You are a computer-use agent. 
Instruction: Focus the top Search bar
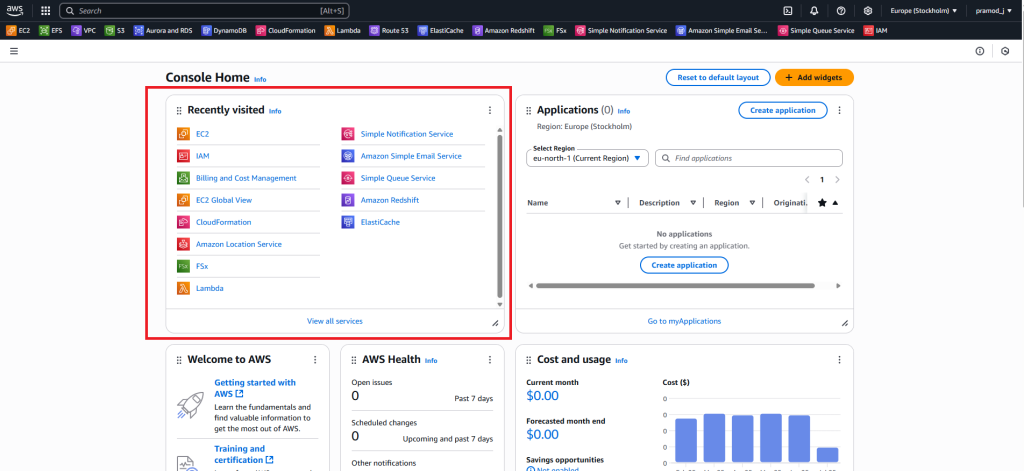coord(204,10)
